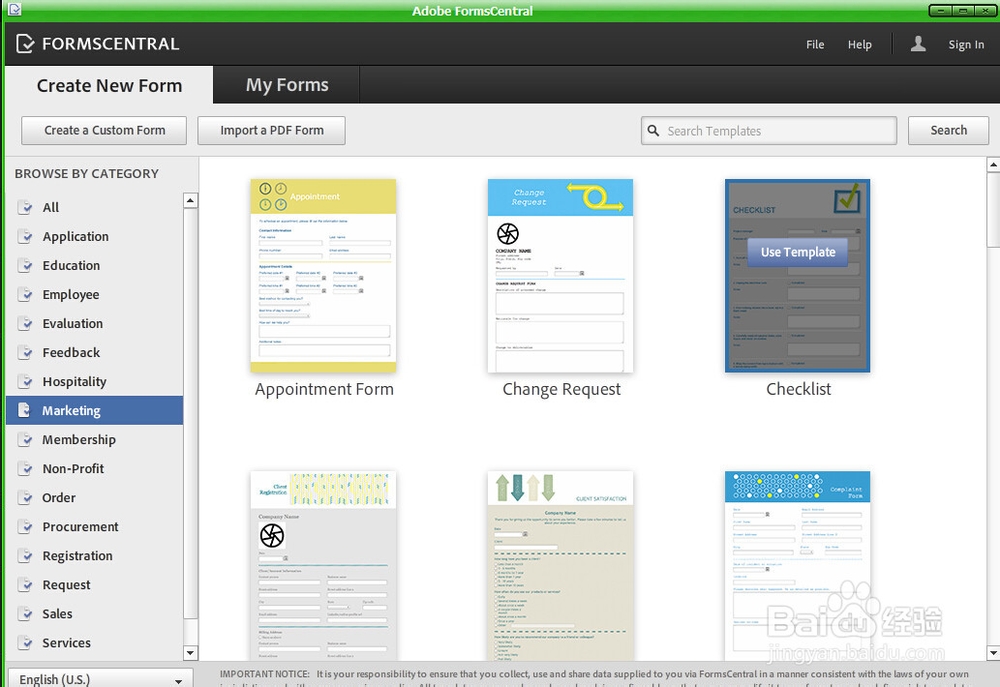Select the Client Registration template thumbnail
This screenshot has width=1000, height=687.
tap(323, 565)
